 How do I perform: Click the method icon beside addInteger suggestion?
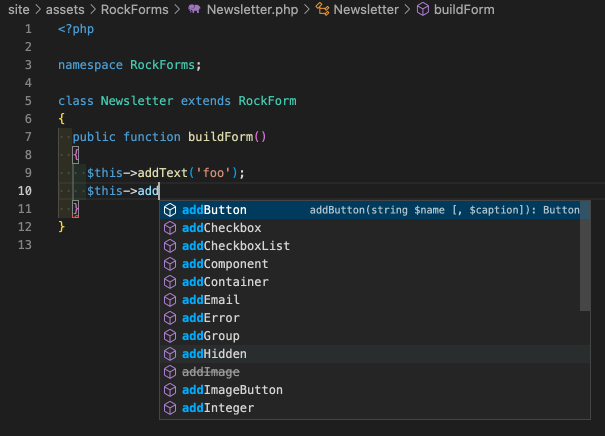[x=170, y=408]
